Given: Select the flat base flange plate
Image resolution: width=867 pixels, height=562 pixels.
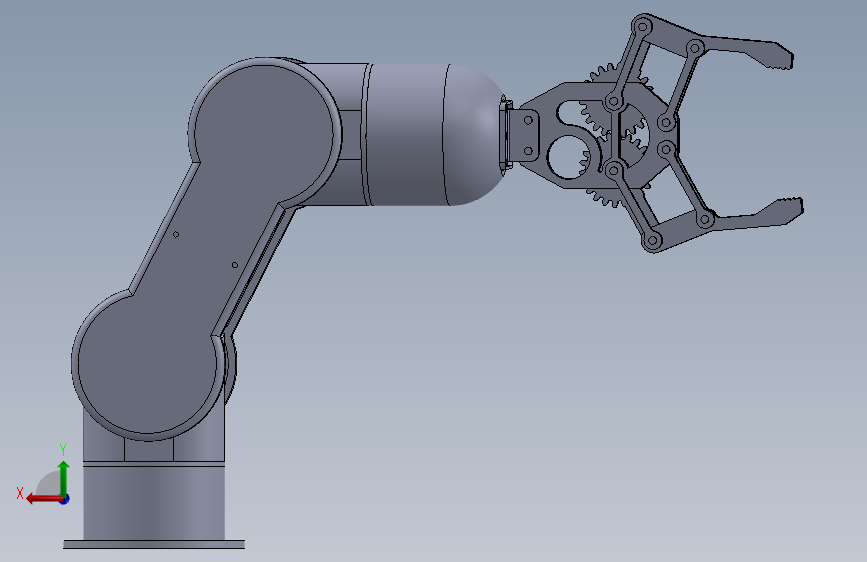Looking at the screenshot, I should click(154, 545).
